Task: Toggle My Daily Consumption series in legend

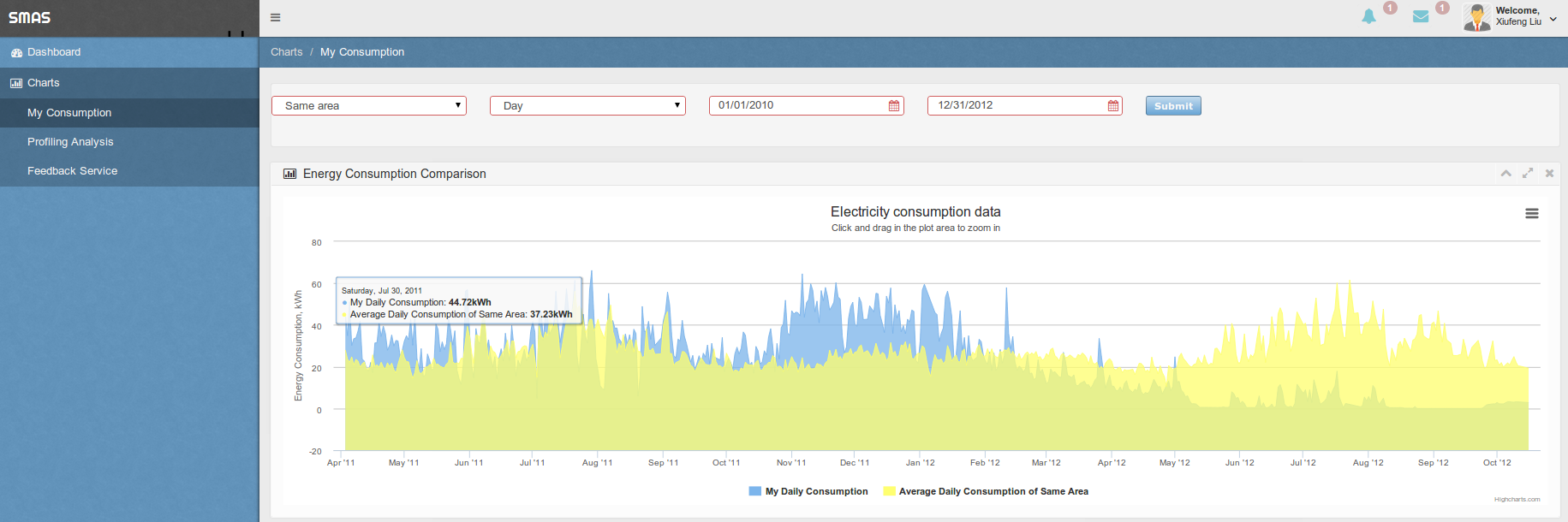Action: 808,491
